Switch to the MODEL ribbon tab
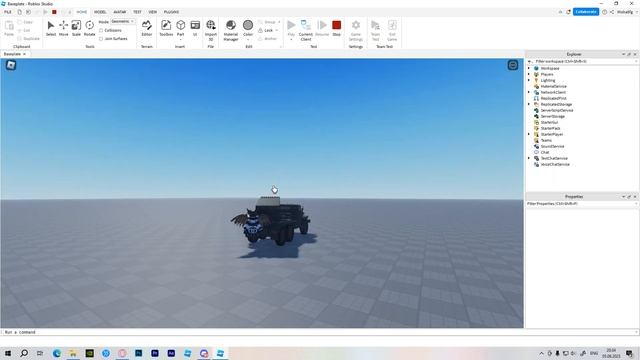 [x=100, y=12]
